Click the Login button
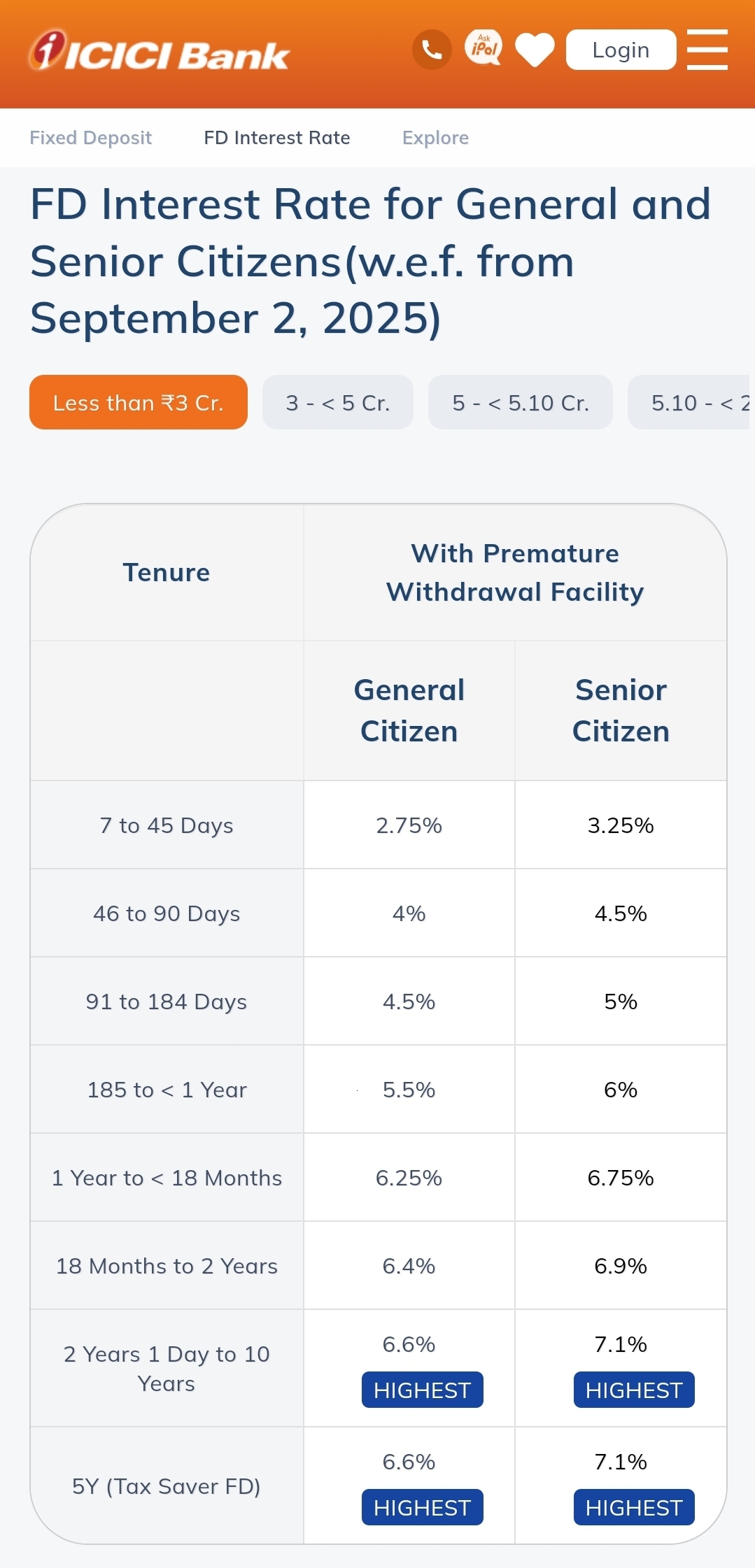 [x=621, y=50]
